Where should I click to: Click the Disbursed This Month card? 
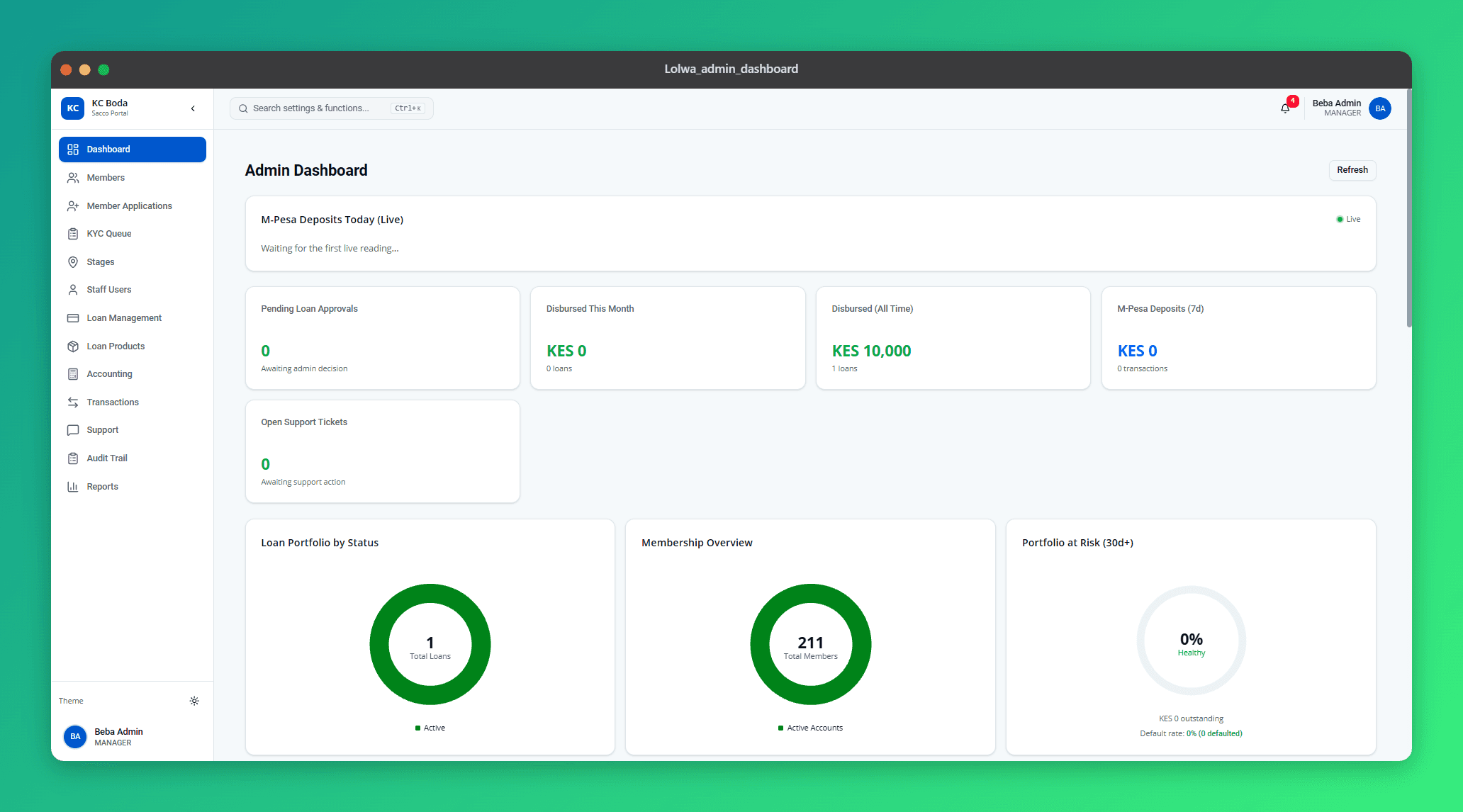(668, 338)
